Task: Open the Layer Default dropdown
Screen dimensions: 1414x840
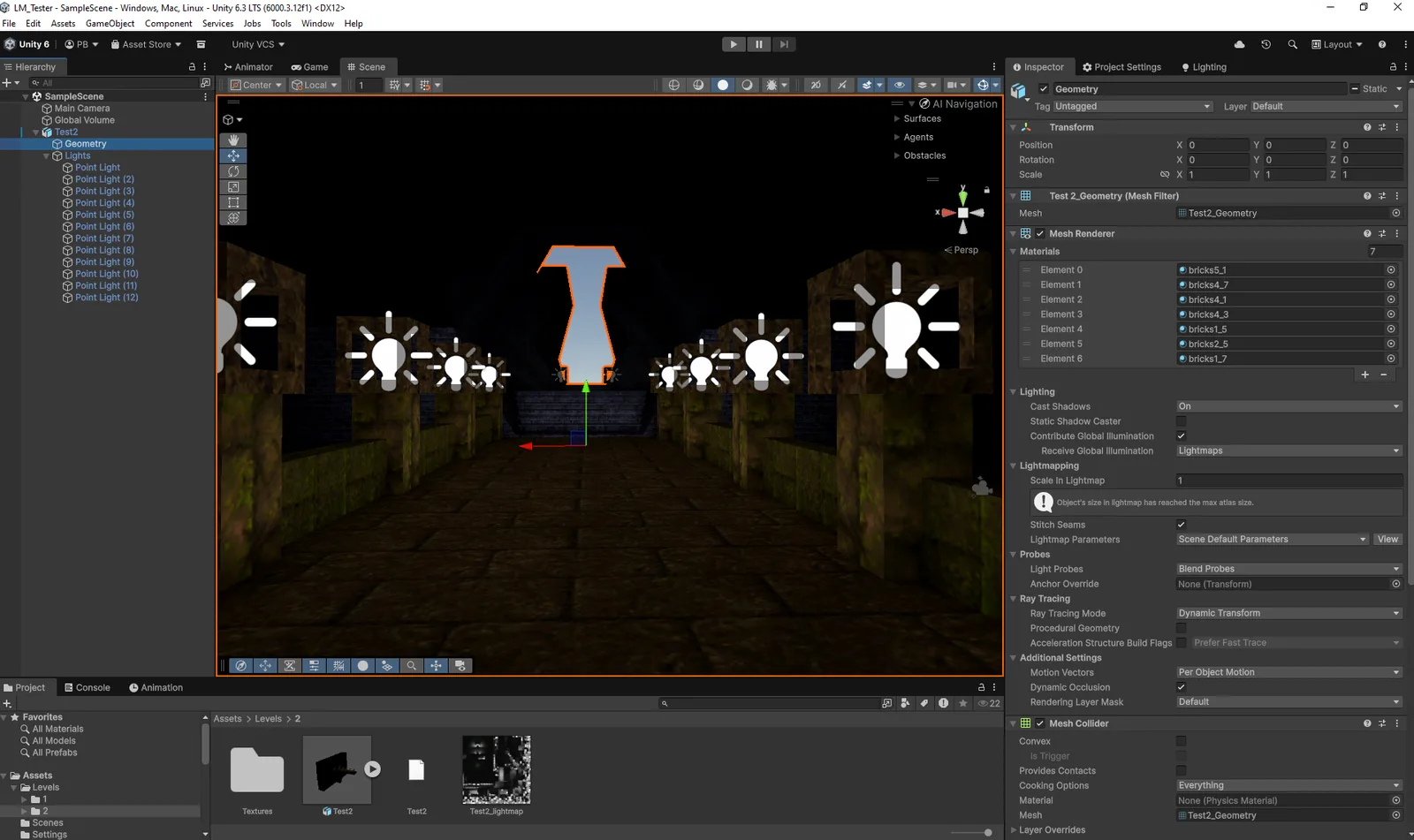Action: 1326,107
